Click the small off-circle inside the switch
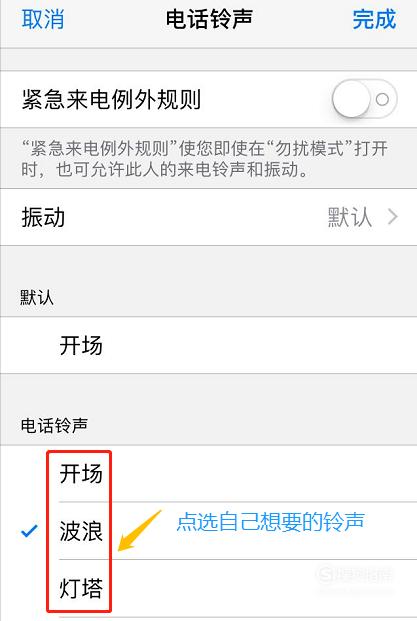 (x=382, y=99)
